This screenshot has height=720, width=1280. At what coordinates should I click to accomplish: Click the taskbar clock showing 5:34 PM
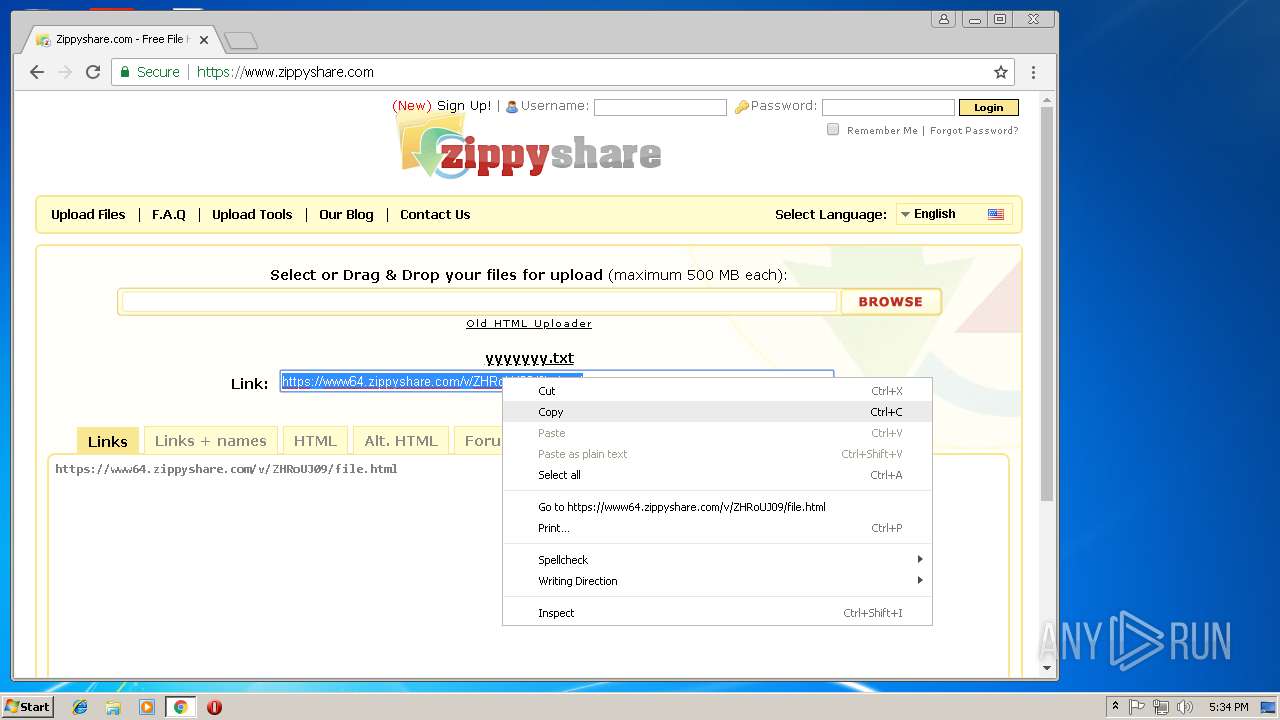tap(1228, 707)
